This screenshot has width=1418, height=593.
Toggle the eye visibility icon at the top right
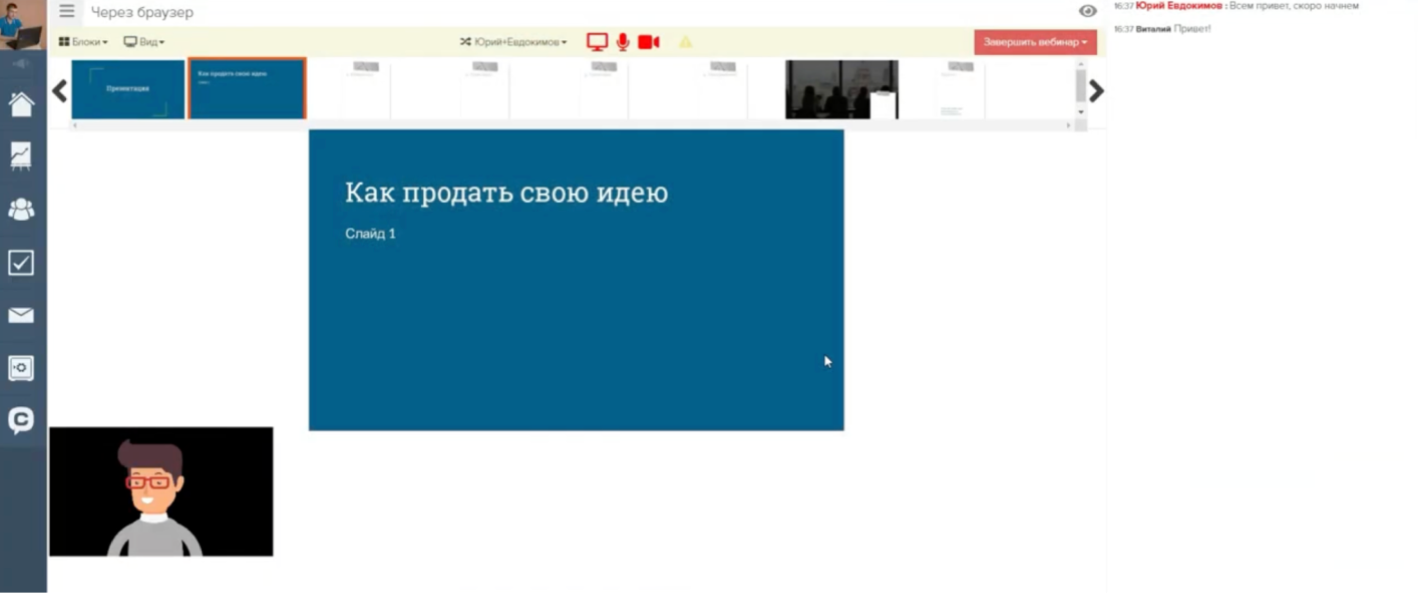(1088, 11)
